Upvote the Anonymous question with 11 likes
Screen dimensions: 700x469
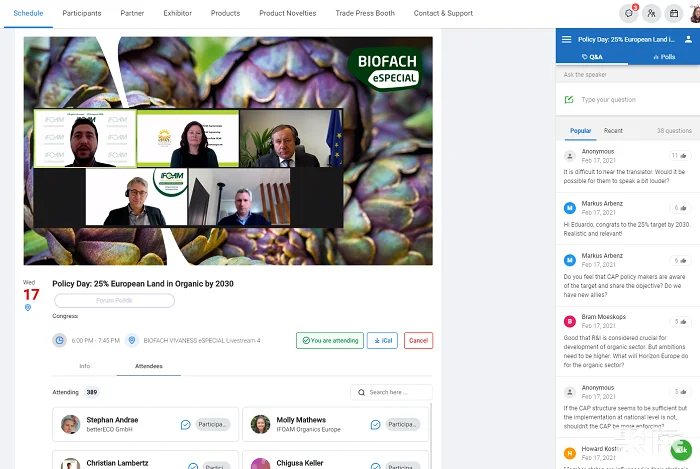pos(680,155)
